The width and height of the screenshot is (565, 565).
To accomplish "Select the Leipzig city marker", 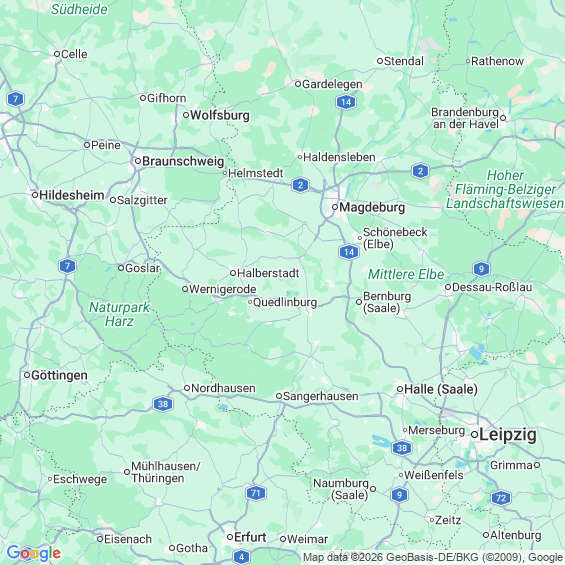I will (x=475, y=435).
